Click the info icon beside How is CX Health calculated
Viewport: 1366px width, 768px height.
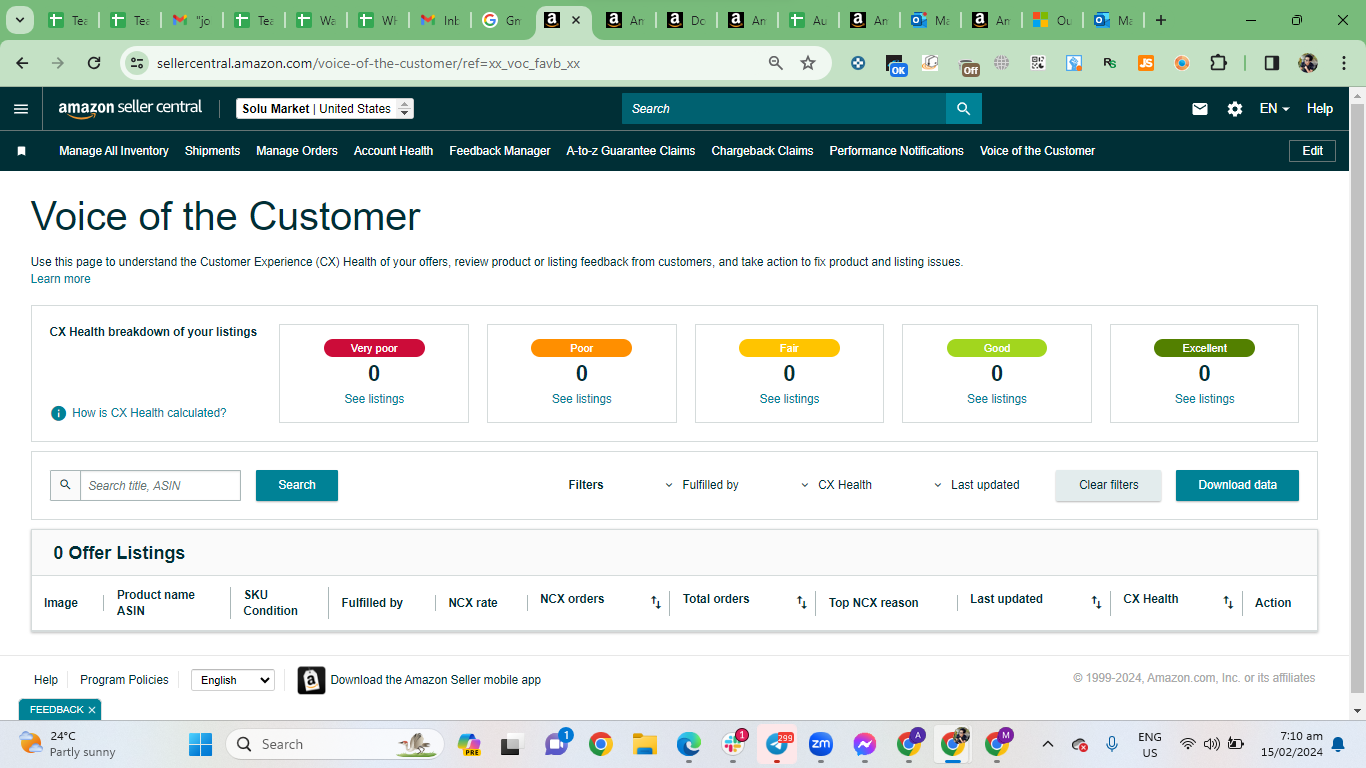(x=59, y=413)
